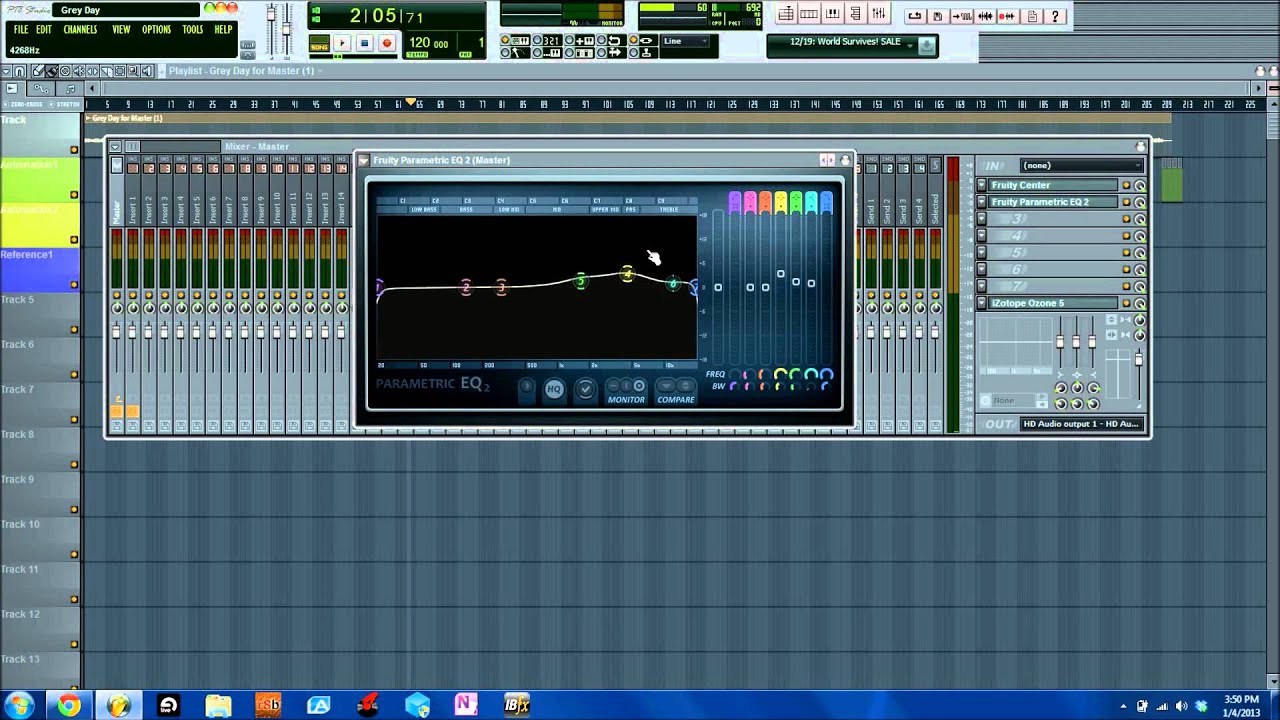Open the VIEW menu
The image size is (1280, 720).
point(121,30)
